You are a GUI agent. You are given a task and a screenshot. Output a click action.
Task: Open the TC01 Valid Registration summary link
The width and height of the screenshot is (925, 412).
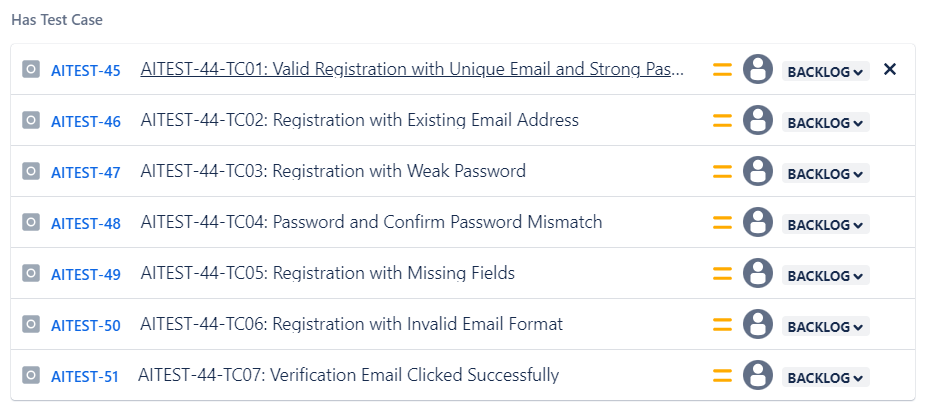coord(412,70)
